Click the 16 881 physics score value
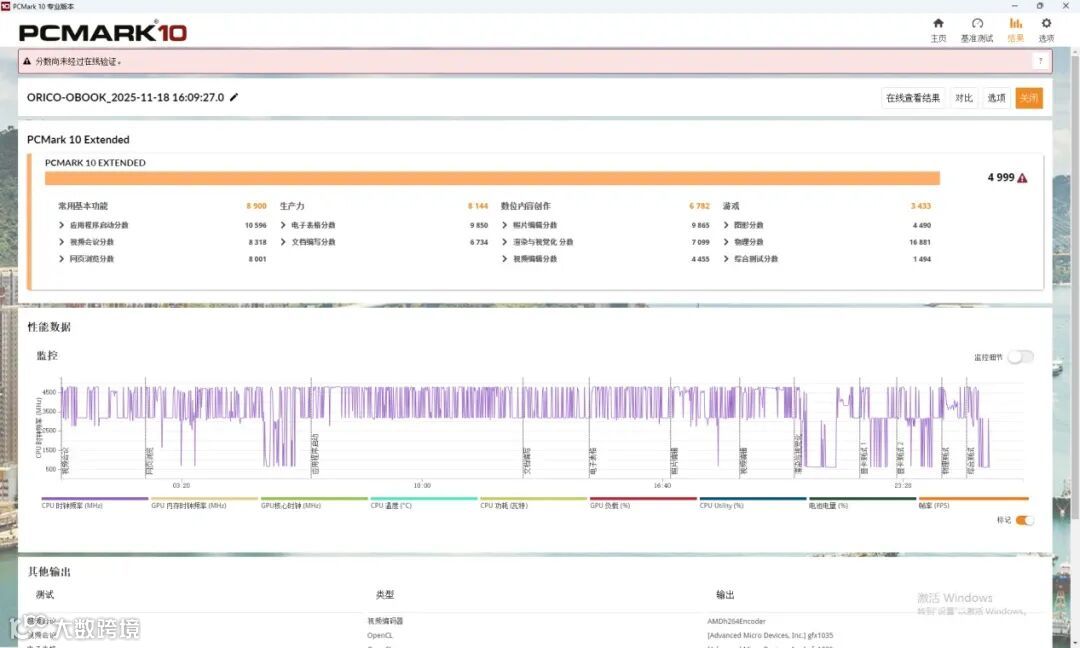The height and width of the screenshot is (648, 1080). (x=920, y=242)
